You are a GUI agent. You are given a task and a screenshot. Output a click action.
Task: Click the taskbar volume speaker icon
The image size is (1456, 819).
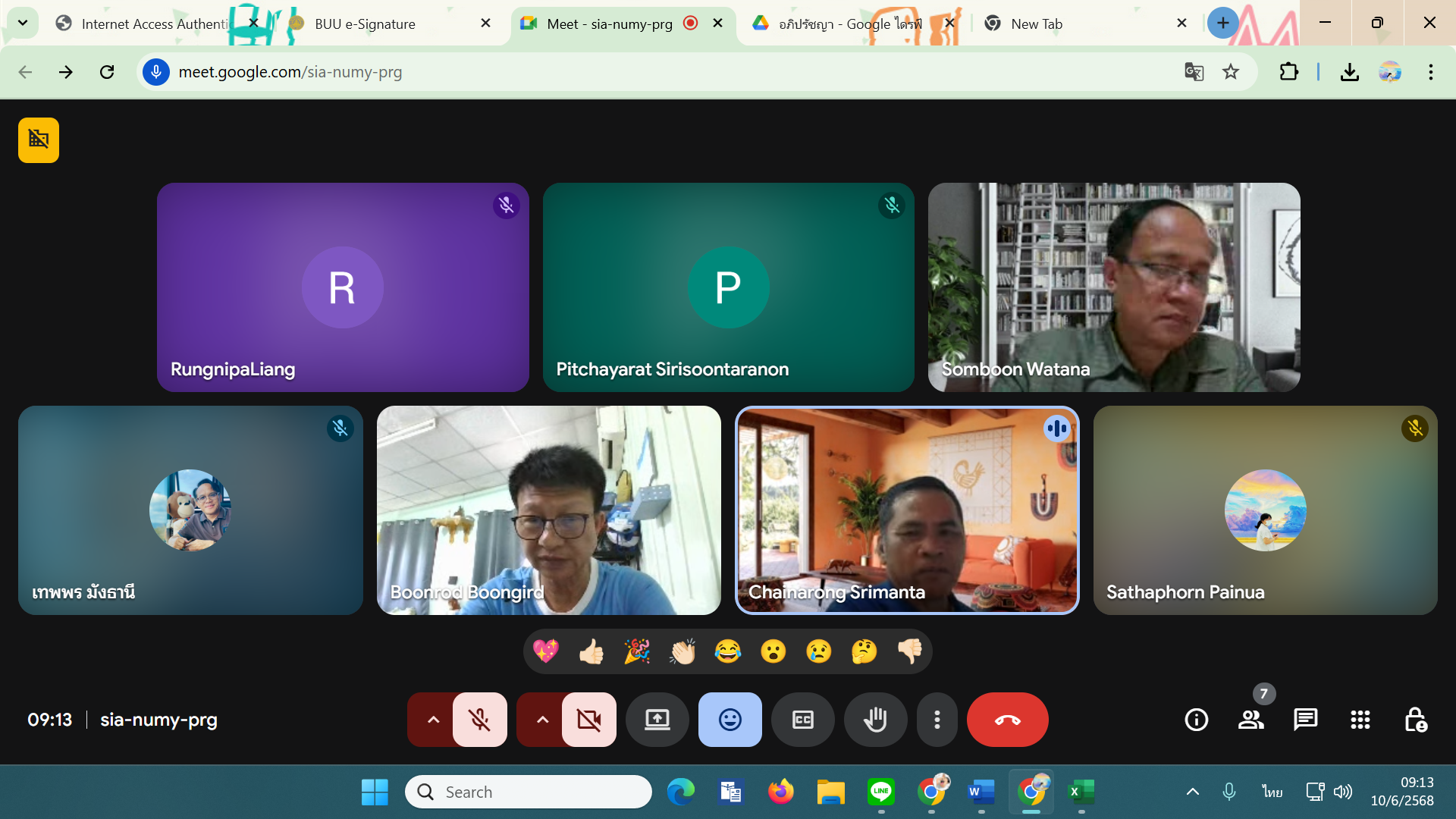(1343, 792)
